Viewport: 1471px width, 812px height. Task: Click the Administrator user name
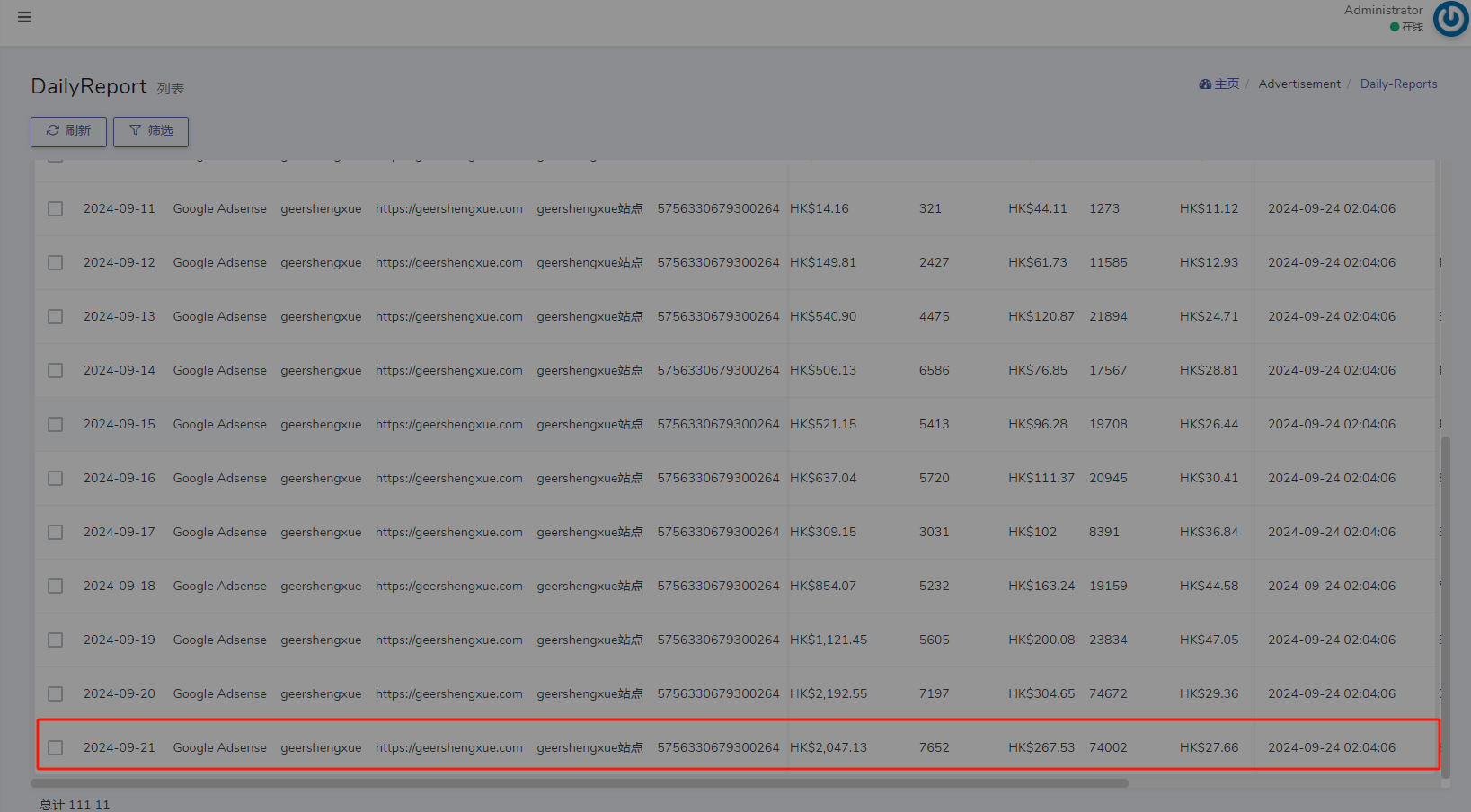pyautogui.click(x=1383, y=10)
